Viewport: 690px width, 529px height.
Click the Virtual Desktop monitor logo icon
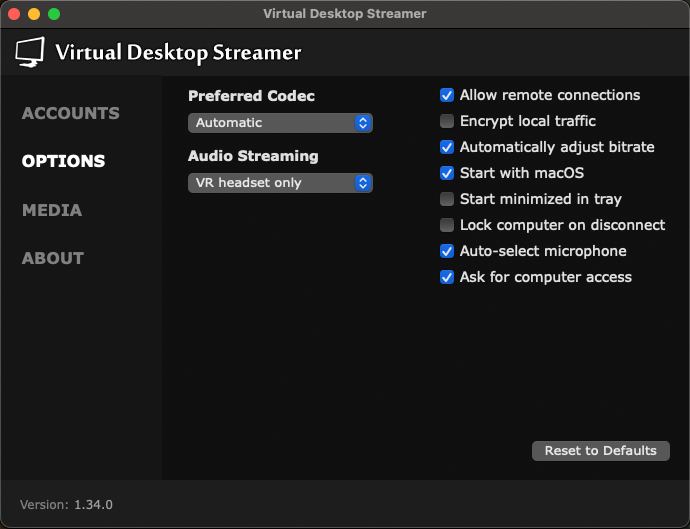tap(29, 52)
